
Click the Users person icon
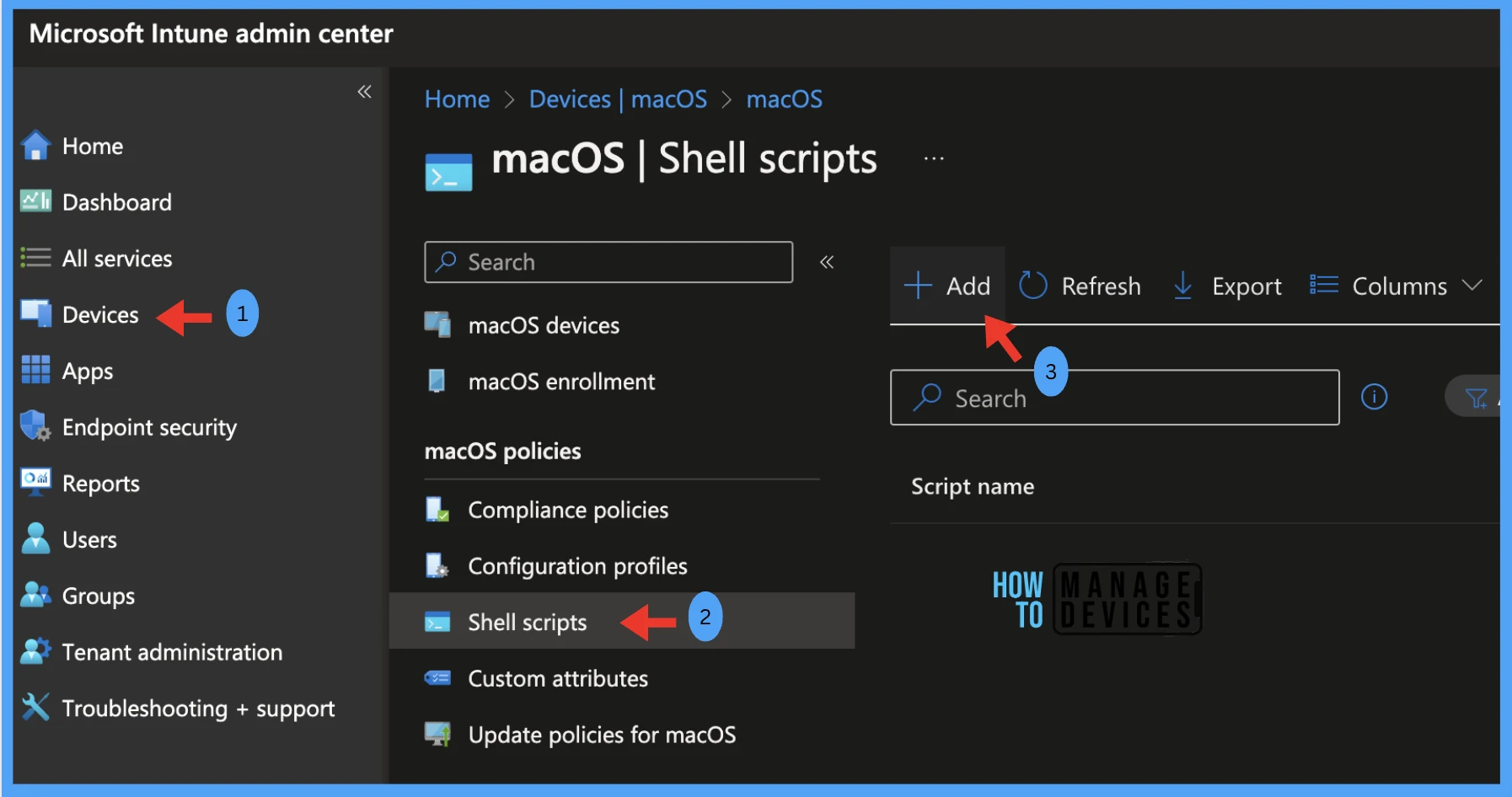tap(35, 538)
